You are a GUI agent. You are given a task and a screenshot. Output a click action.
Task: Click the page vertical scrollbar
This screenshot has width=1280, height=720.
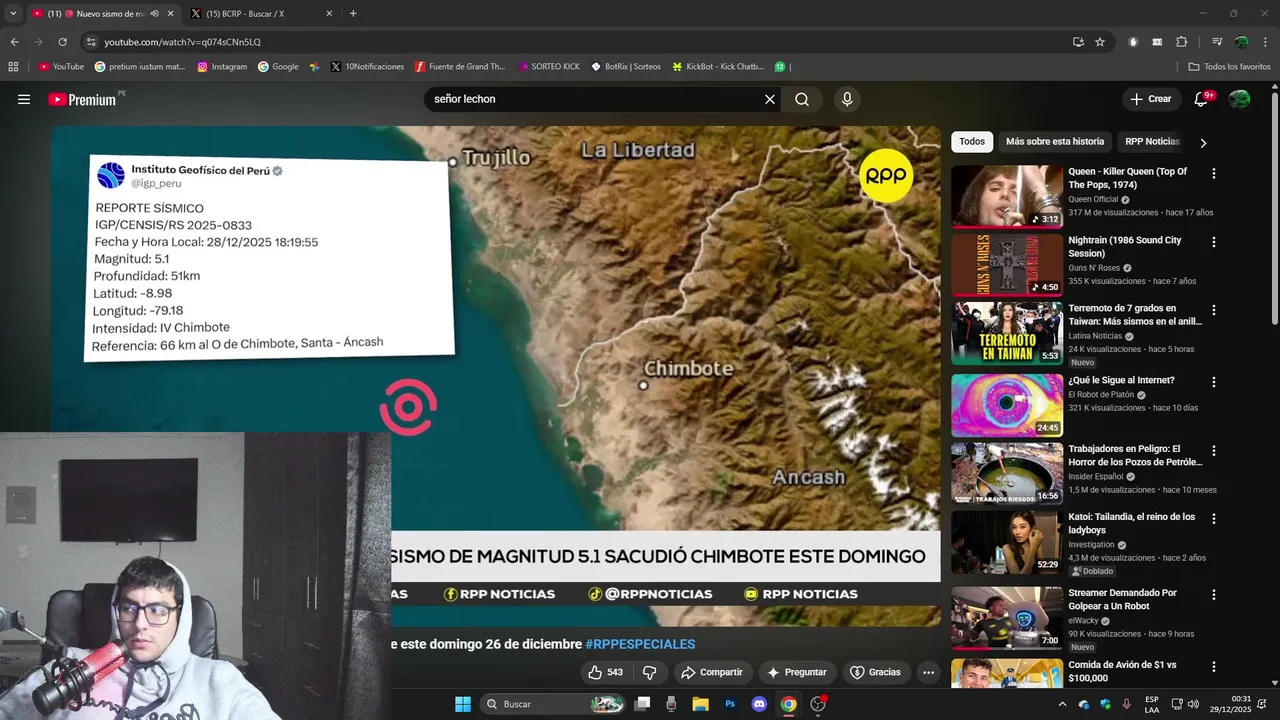pos(1274,206)
